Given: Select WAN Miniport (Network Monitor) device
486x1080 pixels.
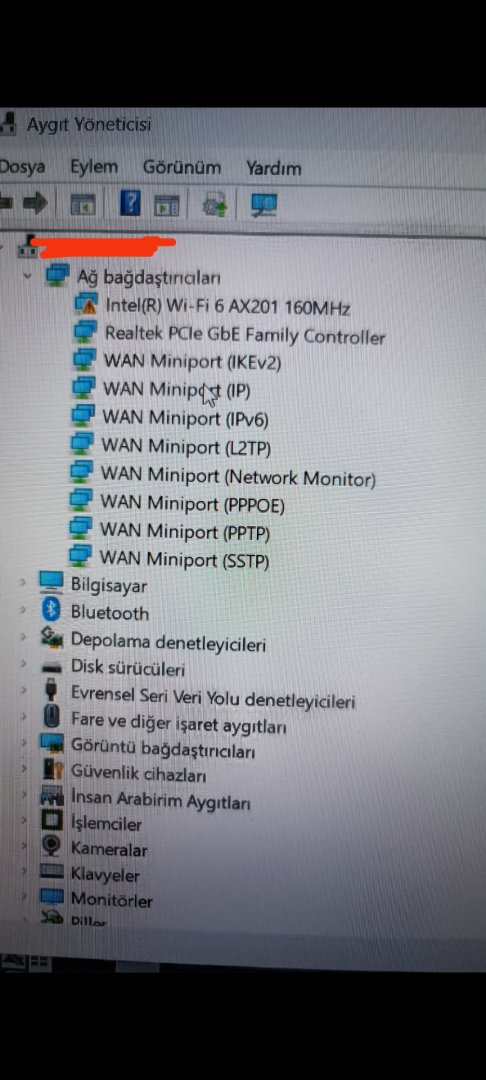Looking at the screenshot, I should tap(238, 477).
